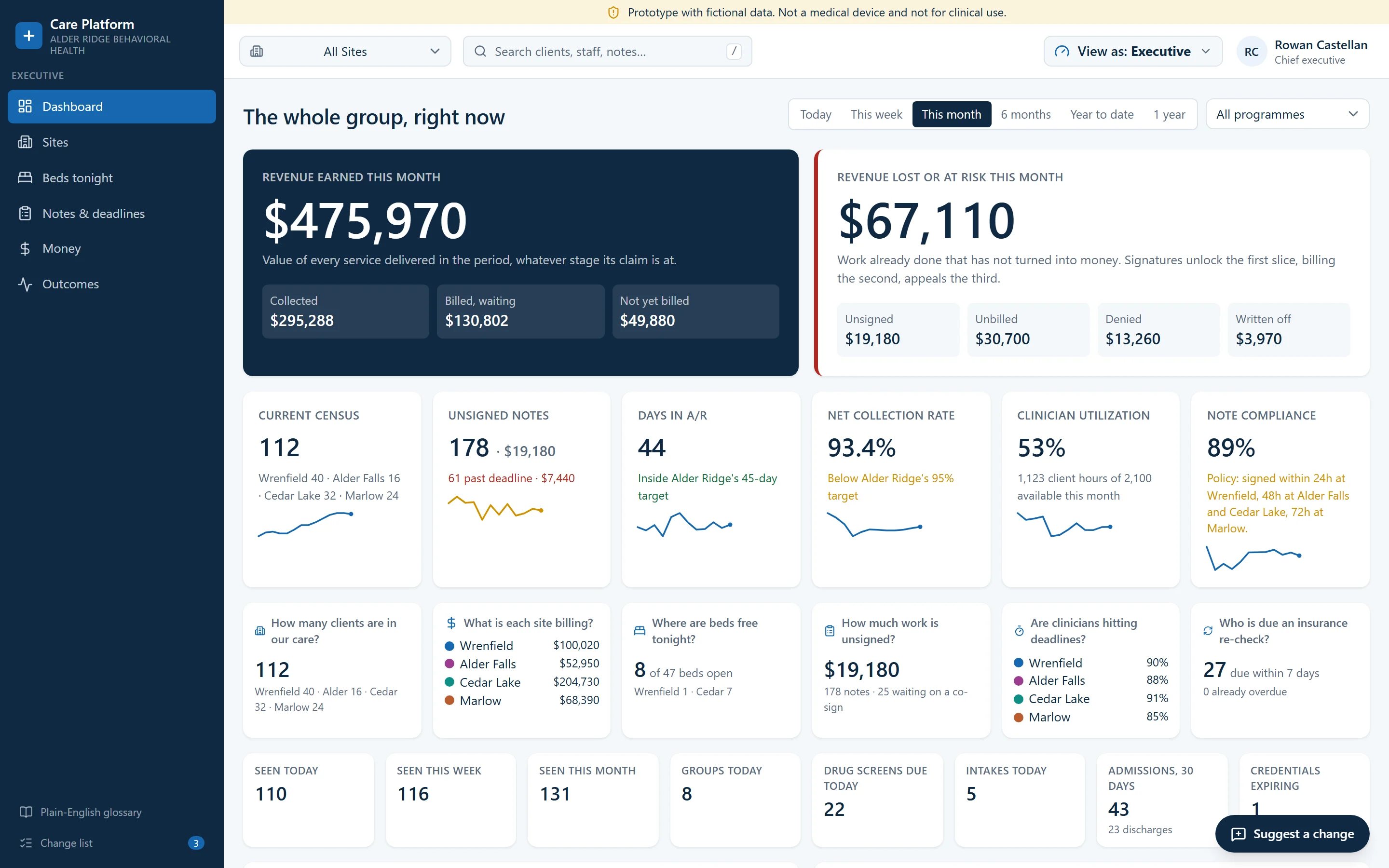Click the Notes & deadlines clipboard icon
The image size is (1389, 868).
25,213
